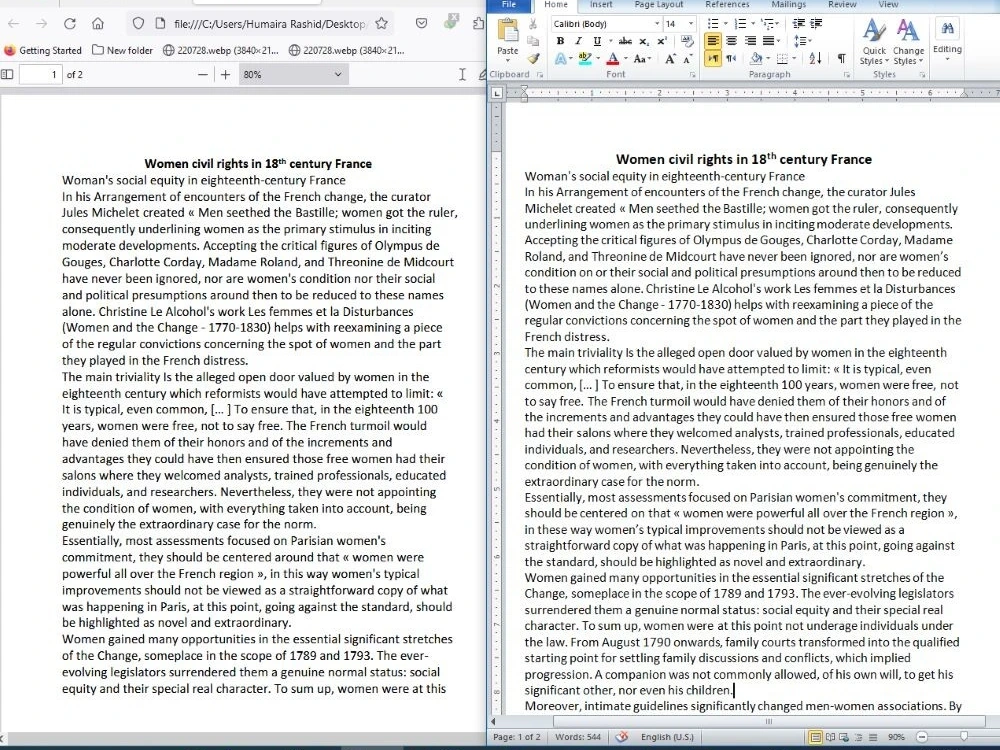
Task: Click the Increase Indent icon in Word
Action: point(816,24)
